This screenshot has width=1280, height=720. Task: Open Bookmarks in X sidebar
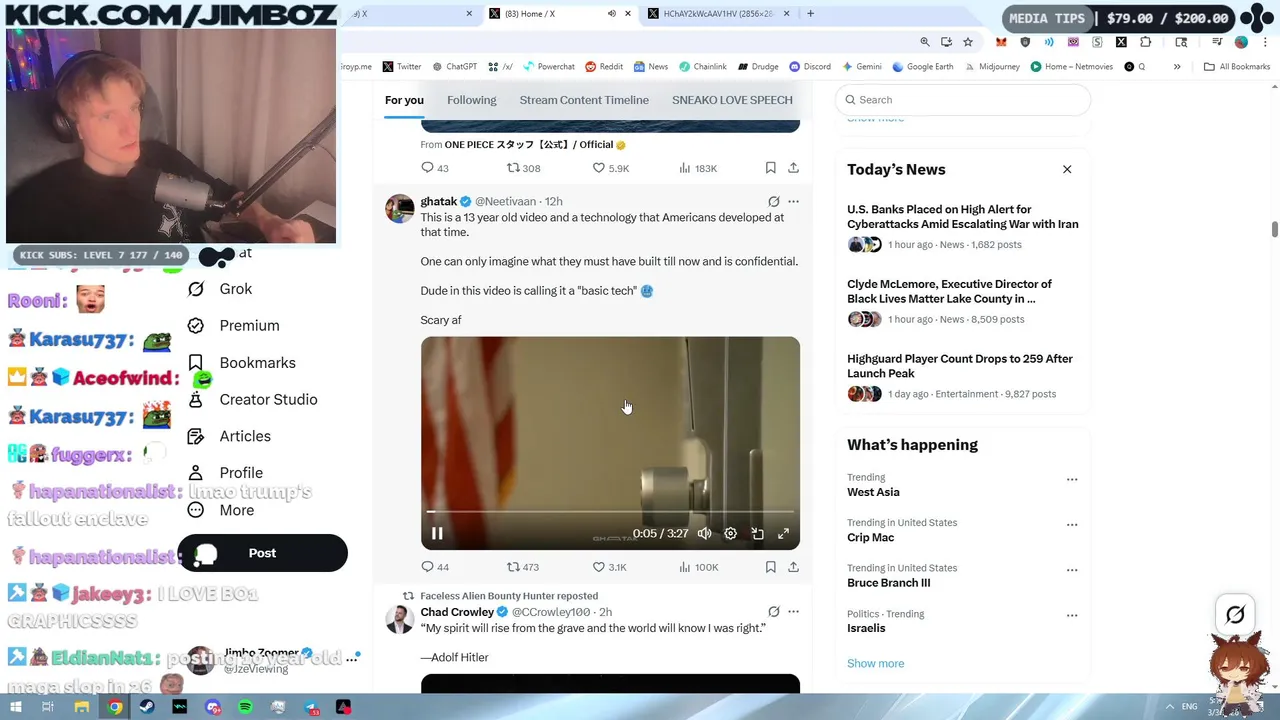(242, 363)
